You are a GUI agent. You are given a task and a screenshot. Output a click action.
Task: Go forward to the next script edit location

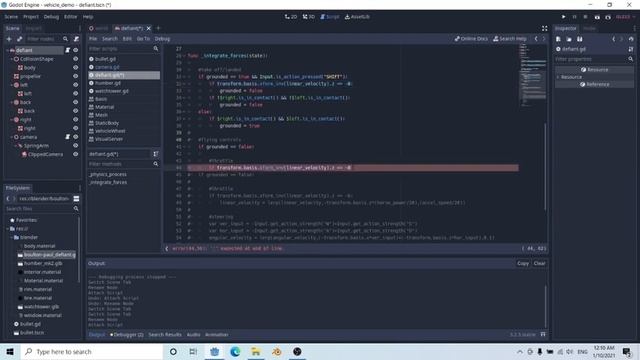pyautogui.click(x=544, y=39)
